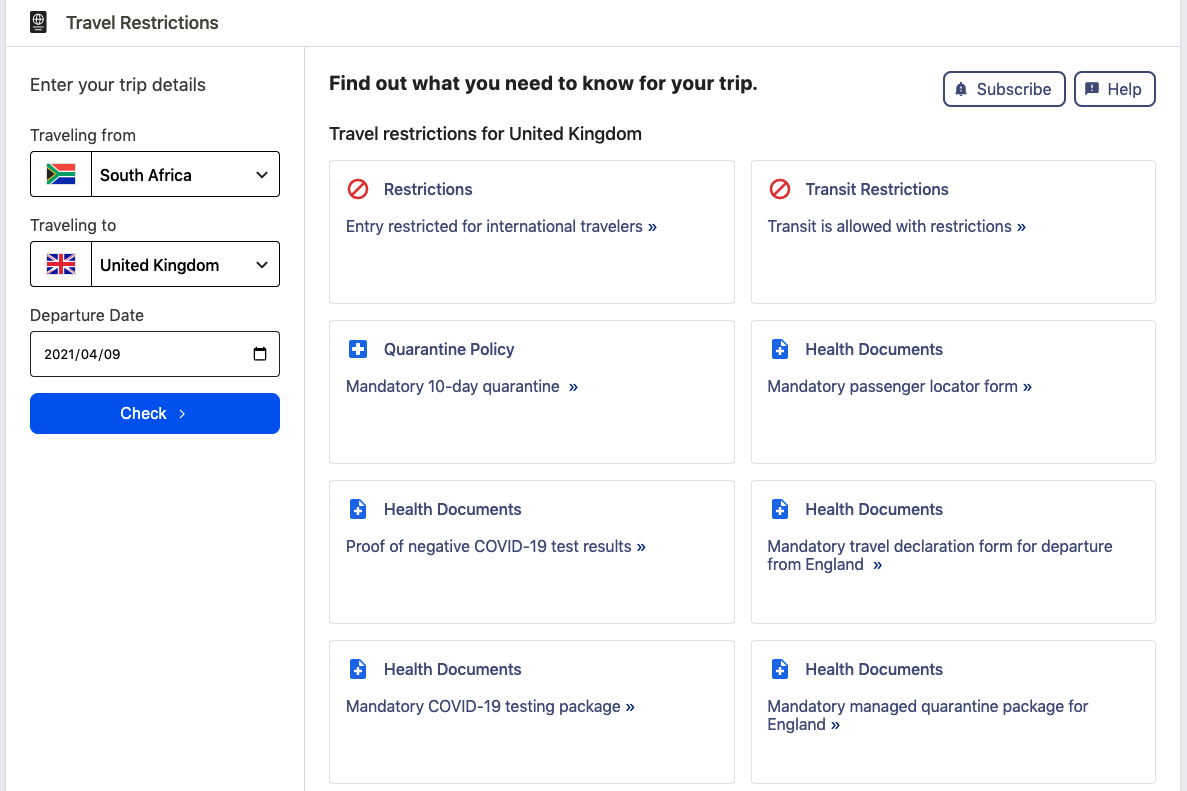Image resolution: width=1187 pixels, height=791 pixels.
Task: Open Proof of negative COVID-19 test results link
Action: point(496,547)
